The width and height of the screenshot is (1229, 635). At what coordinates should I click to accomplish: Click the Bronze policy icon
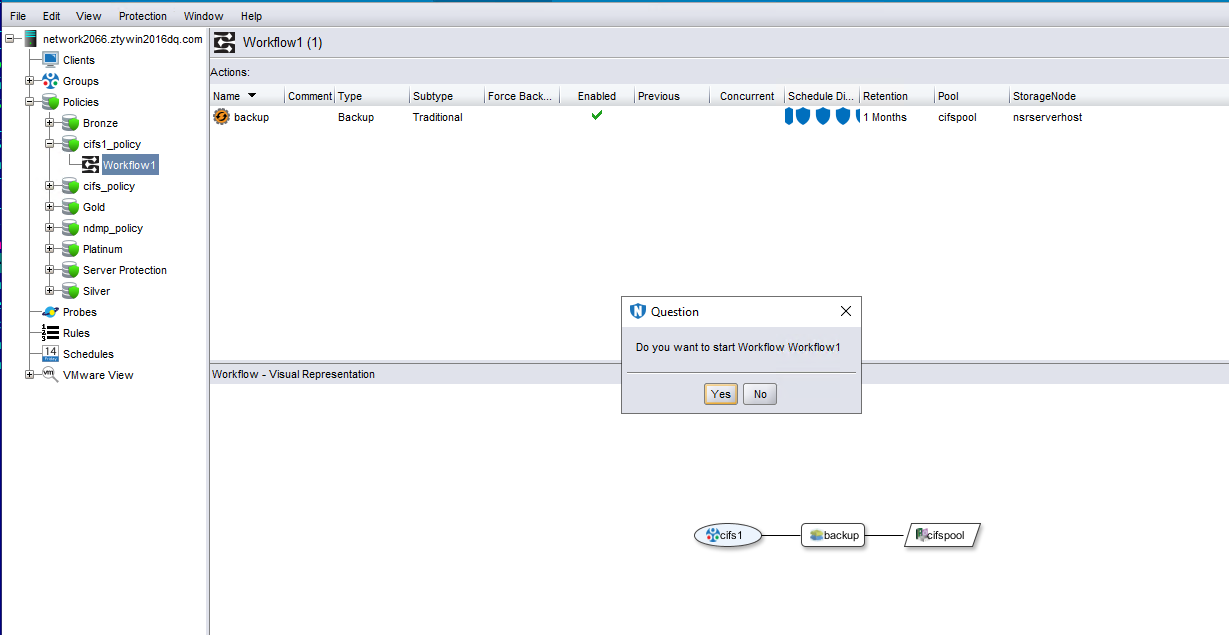(70, 123)
